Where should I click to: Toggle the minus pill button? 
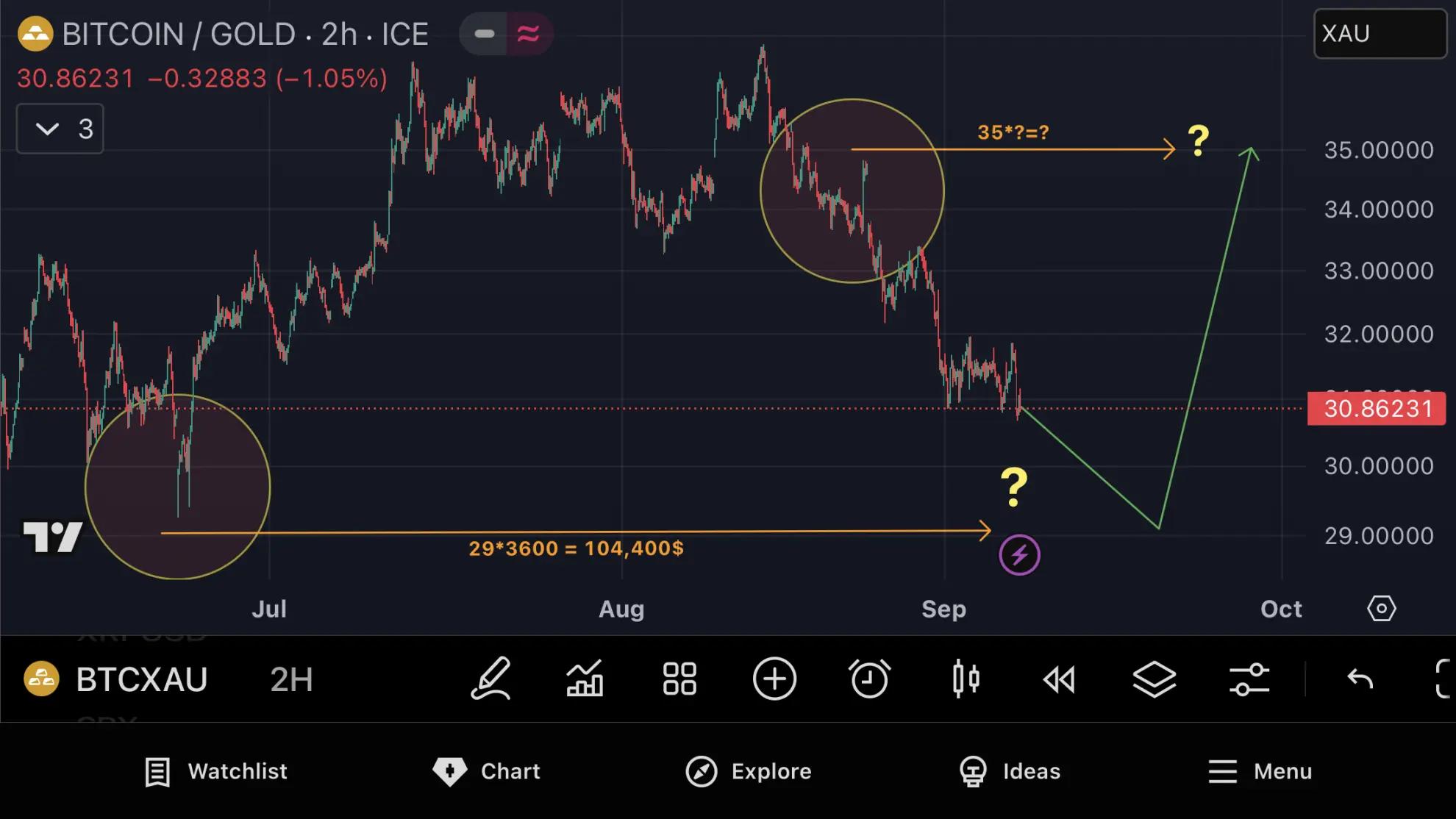coord(484,34)
